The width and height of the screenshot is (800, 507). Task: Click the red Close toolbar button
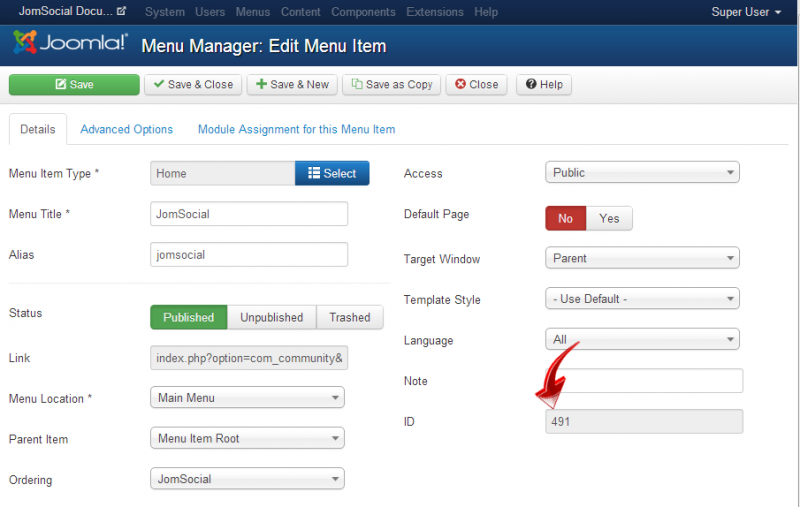pyautogui.click(x=477, y=85)
